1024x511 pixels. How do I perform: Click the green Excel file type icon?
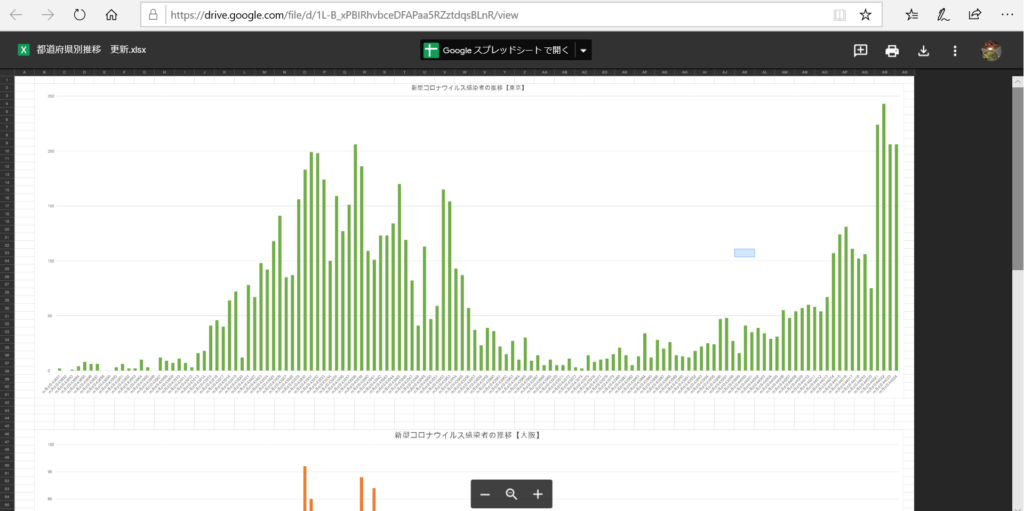click(x=24, y=50)
